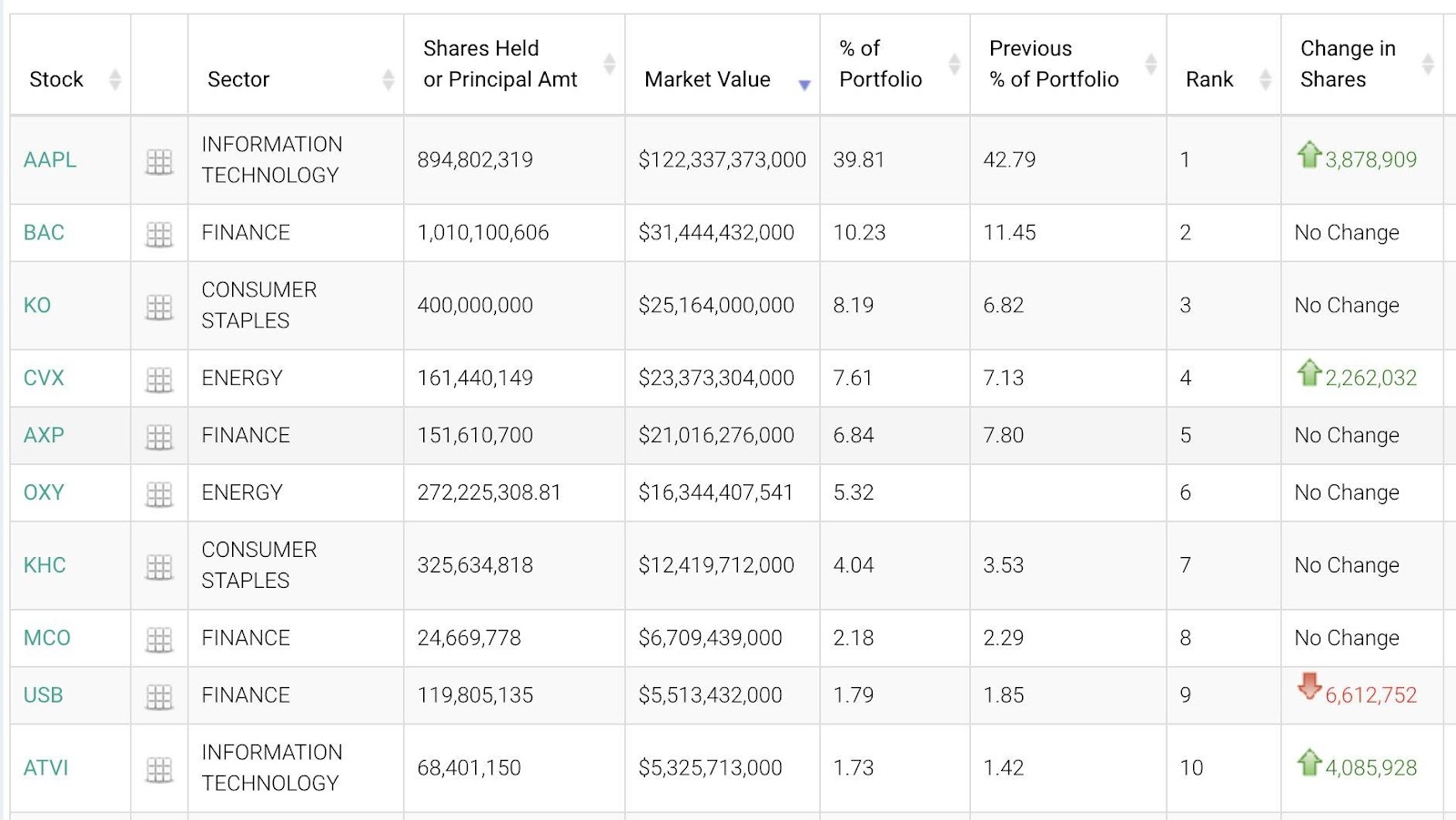1456x820 pixels.
Task: Open the table icon next to KO
Action: pos(159,307)
